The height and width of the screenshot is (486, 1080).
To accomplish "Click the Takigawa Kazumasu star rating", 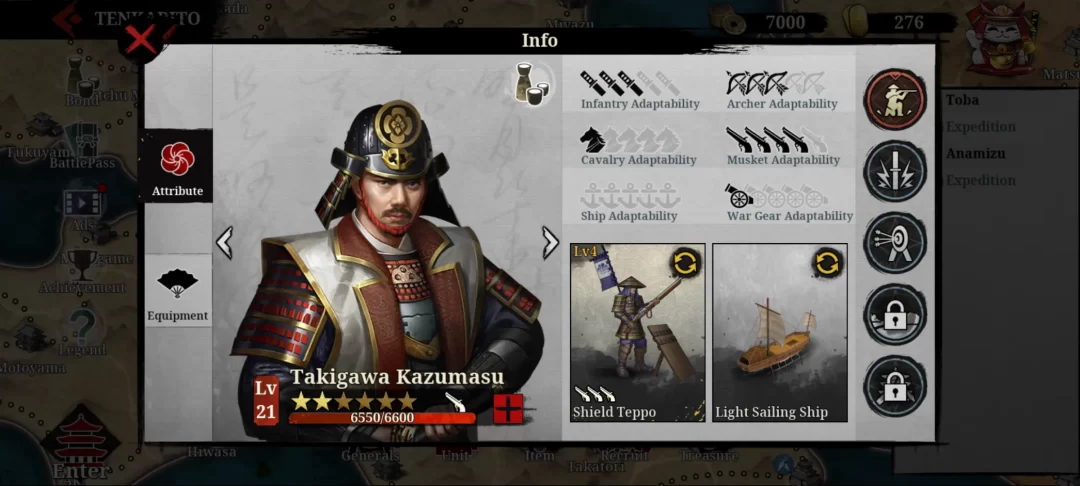I will coord(354,401).
